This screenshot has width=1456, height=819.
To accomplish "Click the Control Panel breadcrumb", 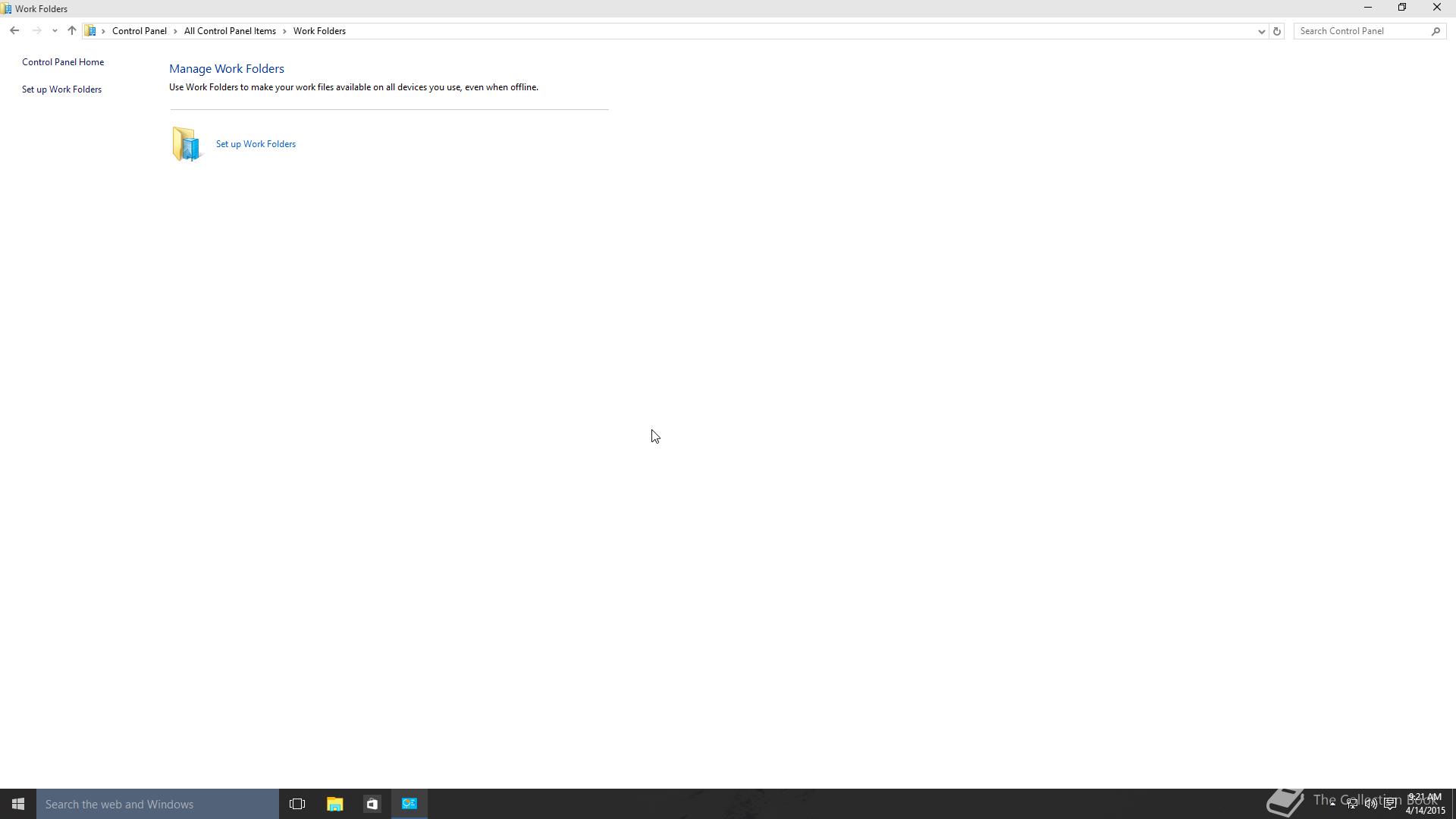I will coord(140,31).
